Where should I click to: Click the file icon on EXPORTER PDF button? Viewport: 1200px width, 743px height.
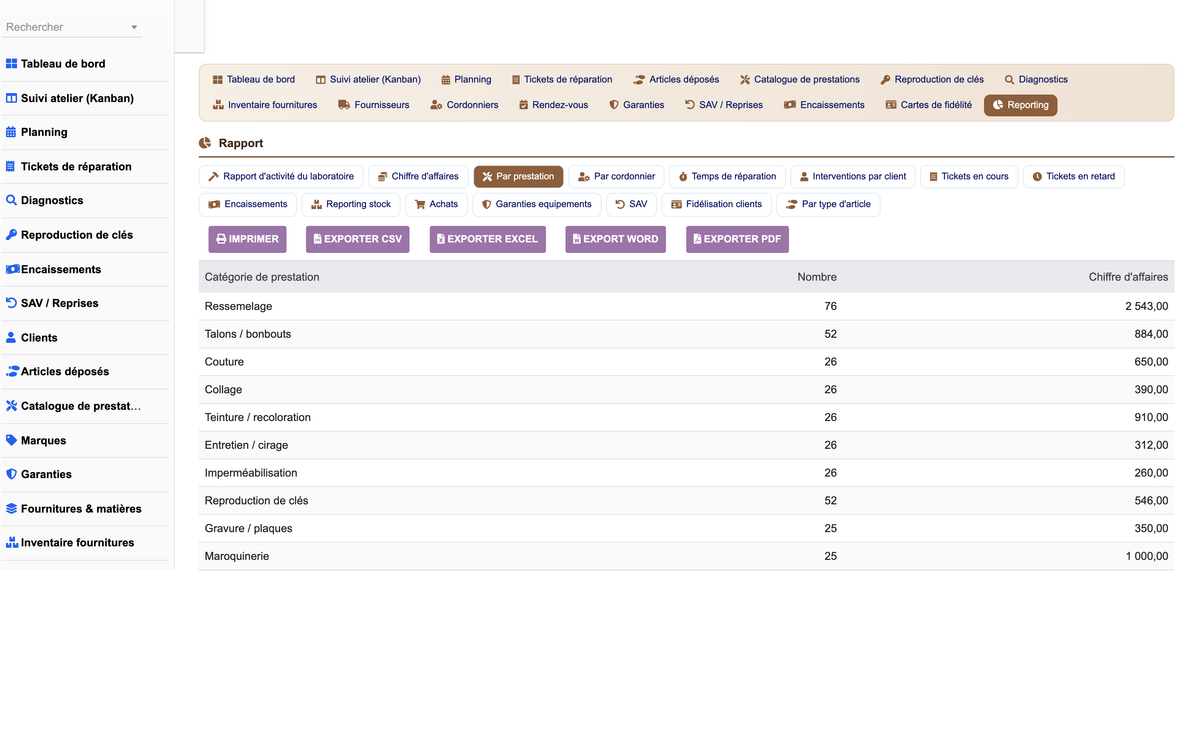coord(698,239)
